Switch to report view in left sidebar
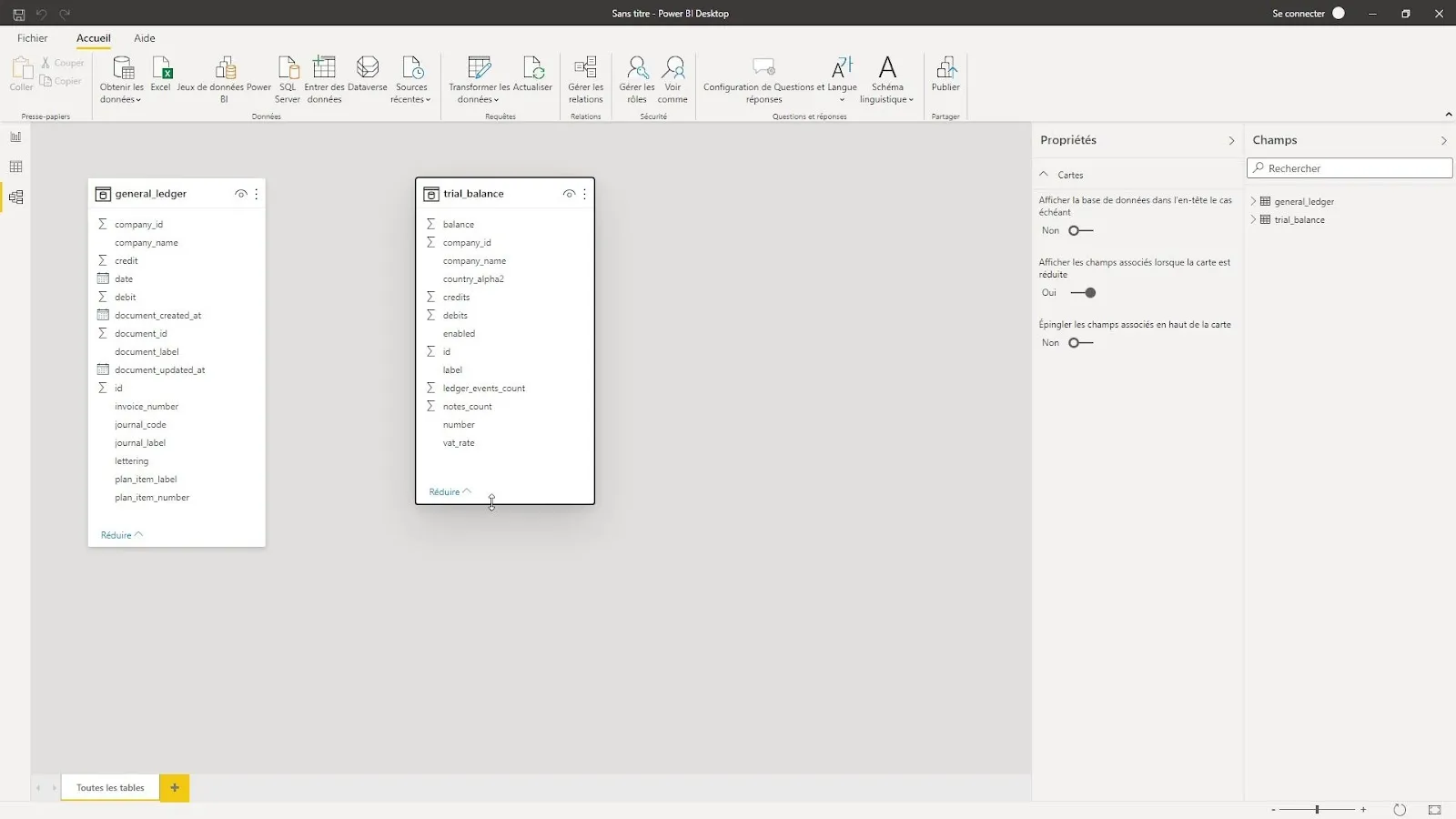Image resolution: width=1456 pixels, height=819 pixels. (x=15, y=136)
